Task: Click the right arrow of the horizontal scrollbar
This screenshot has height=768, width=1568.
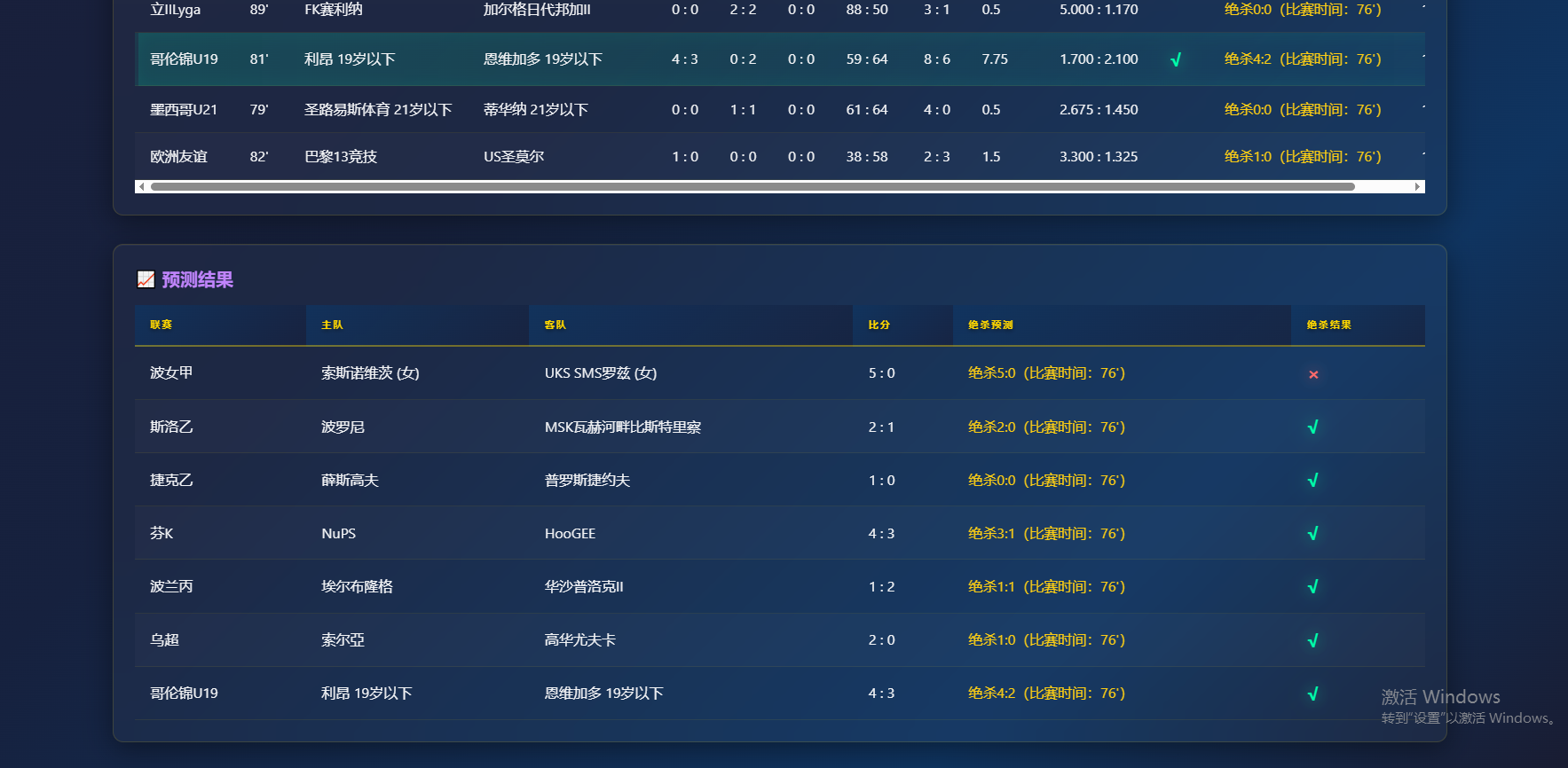Action: pyautogui.click(x=1418, y=186)
